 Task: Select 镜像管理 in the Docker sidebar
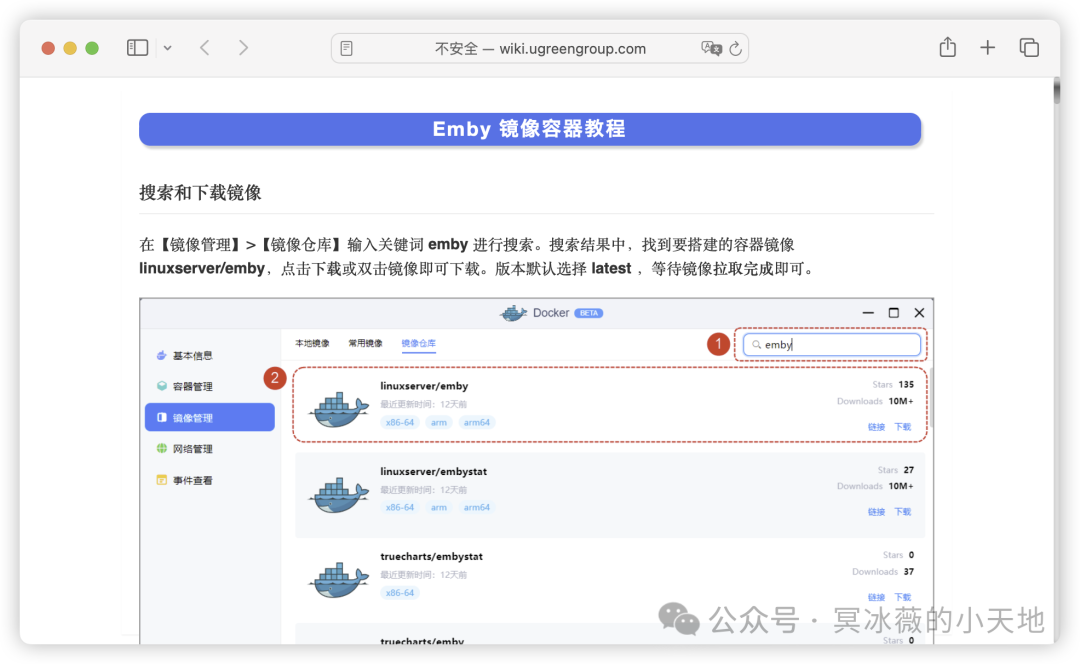(209, 417)
